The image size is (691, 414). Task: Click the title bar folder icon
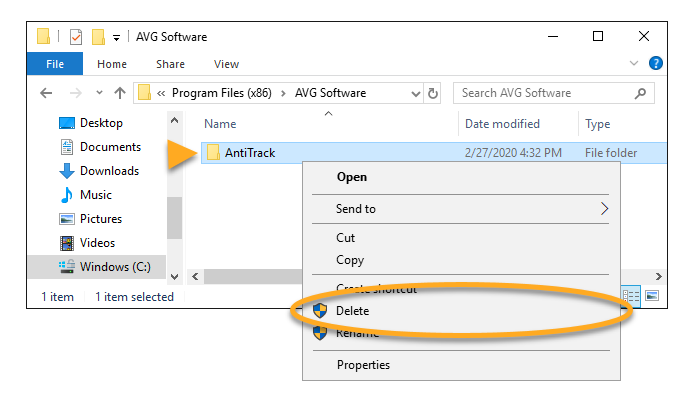pos(43,37)
